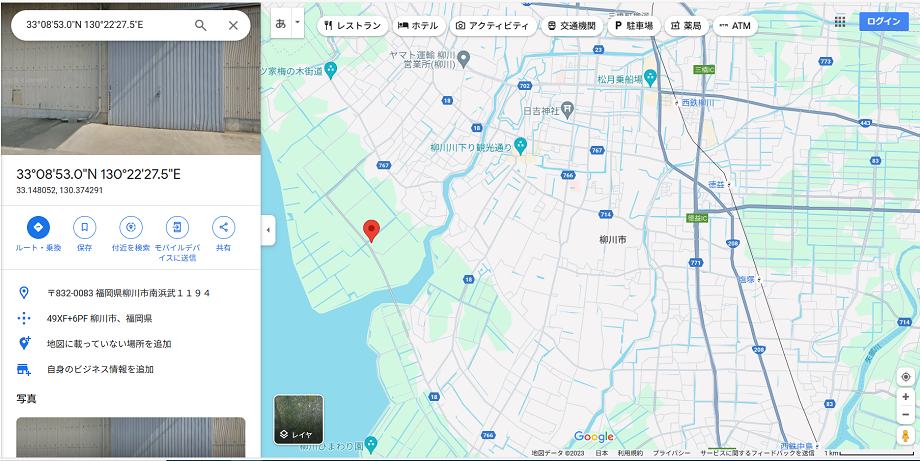This screenshot has height=461, width=920.
Task: Open the Google apps grid
Action: (839, 21)
